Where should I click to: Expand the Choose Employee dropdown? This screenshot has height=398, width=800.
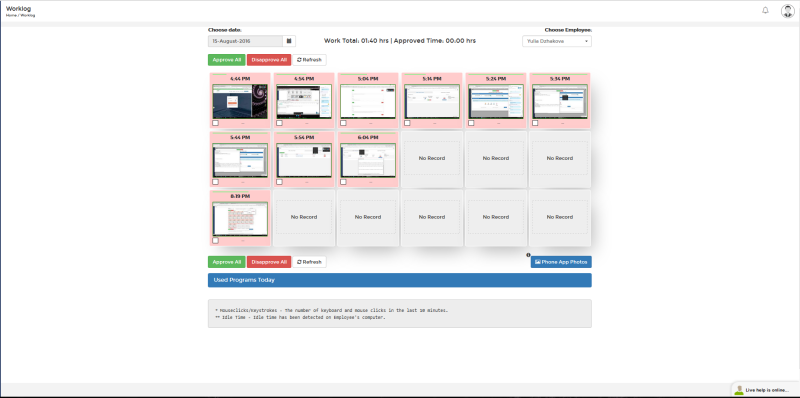pos(557,41)
